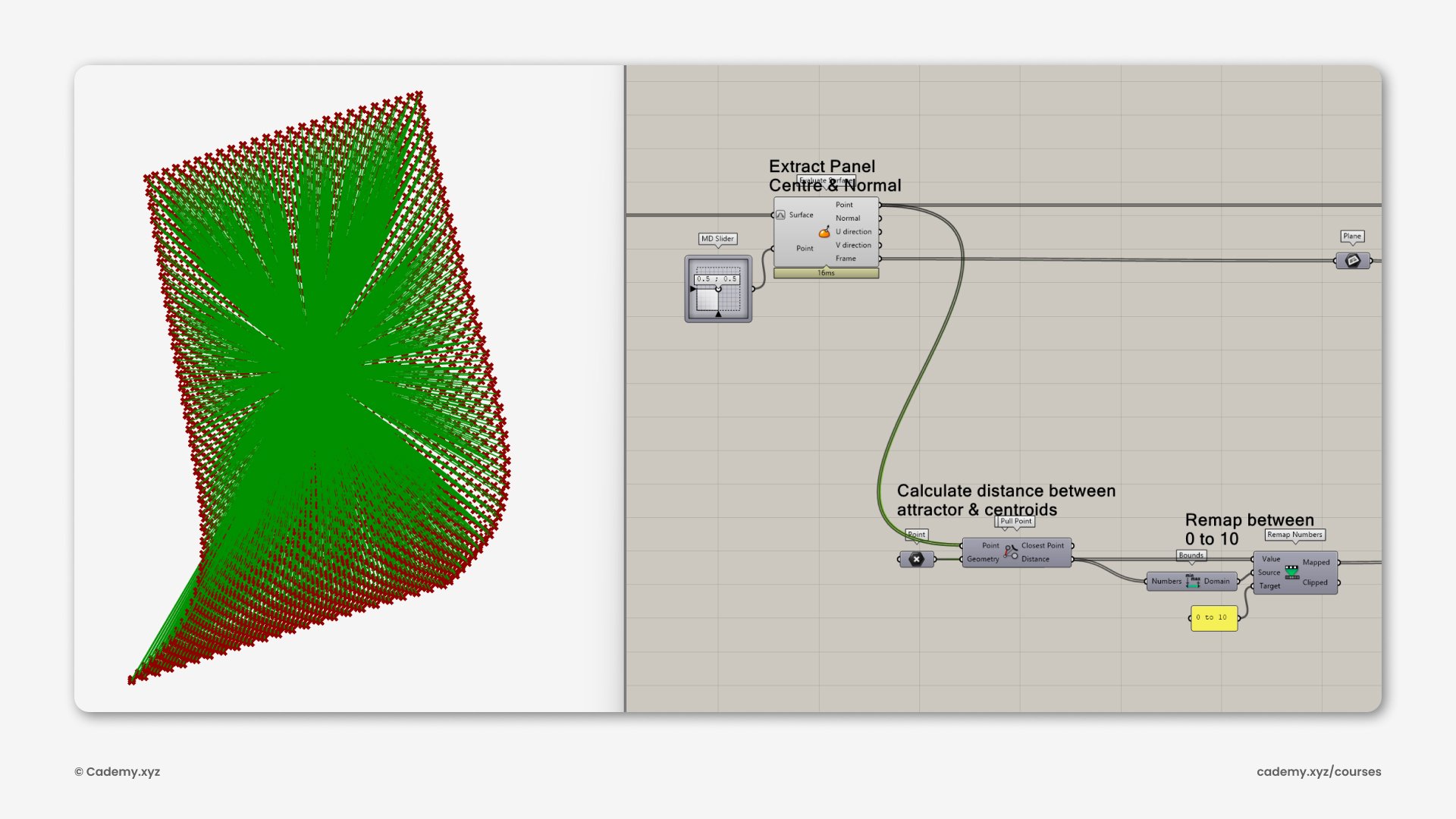Viewport: 1456px width, 819px height.
Task: Click the 'Extract Panel Centre & Normal' scribble
Action: [835, 176]
